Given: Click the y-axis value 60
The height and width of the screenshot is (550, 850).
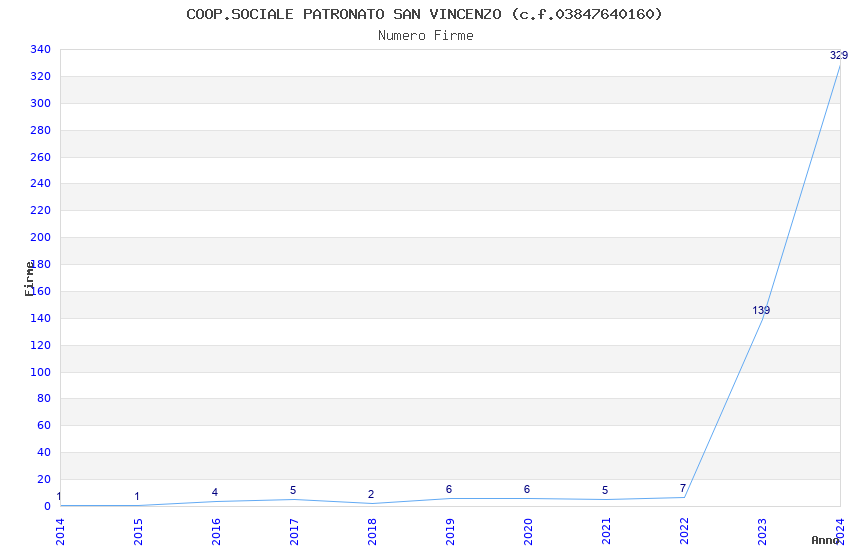Looking at the screenshot, I should 44,425.
